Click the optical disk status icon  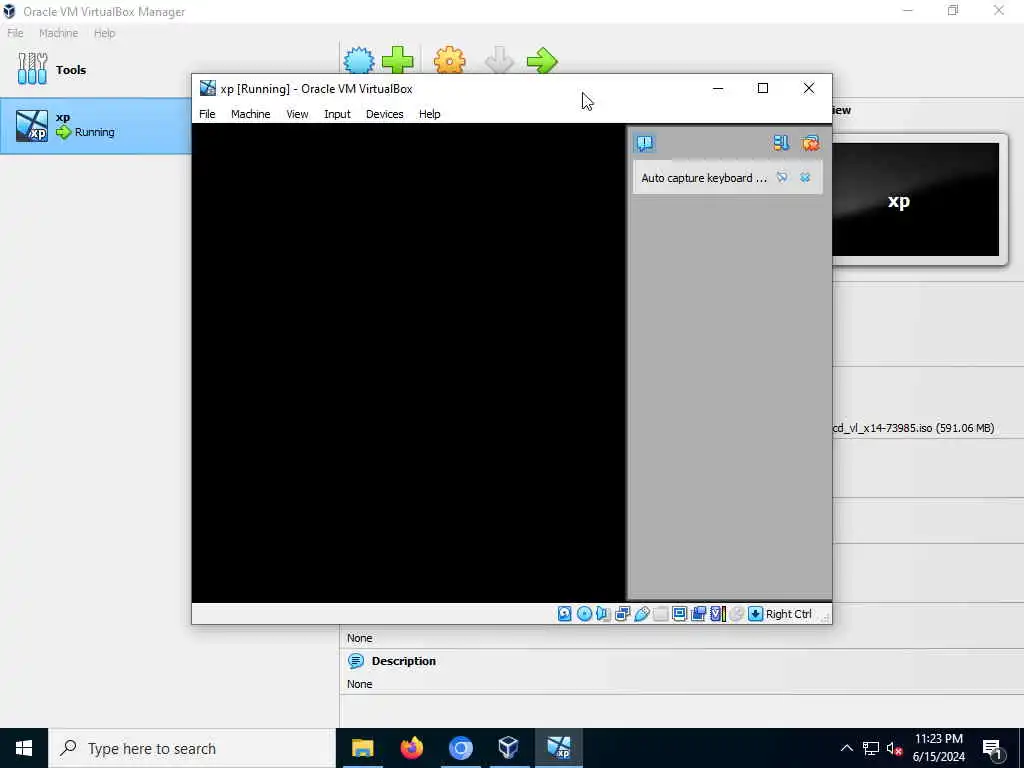coord(584,614)
